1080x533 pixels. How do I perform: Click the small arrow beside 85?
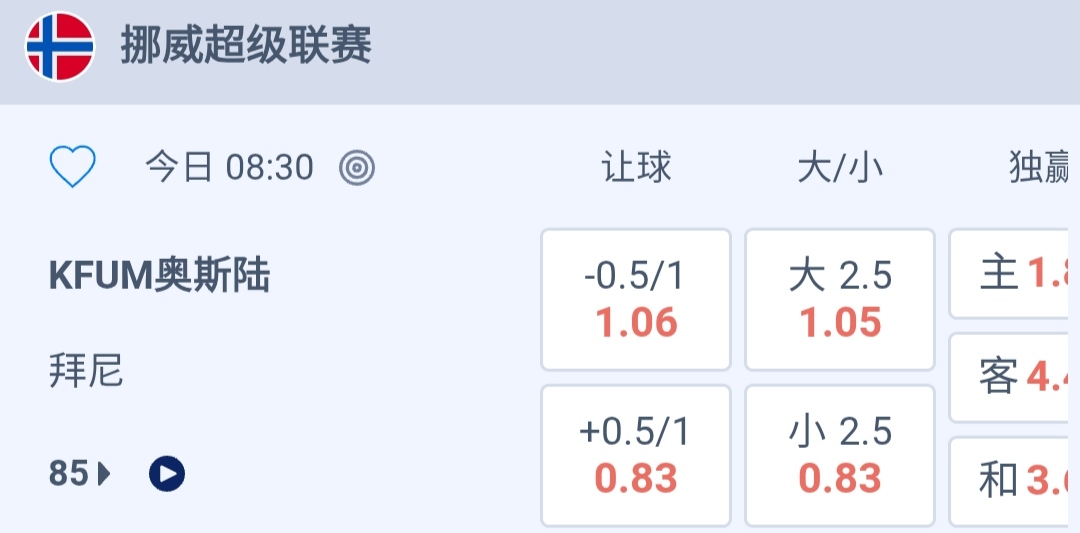104,473
